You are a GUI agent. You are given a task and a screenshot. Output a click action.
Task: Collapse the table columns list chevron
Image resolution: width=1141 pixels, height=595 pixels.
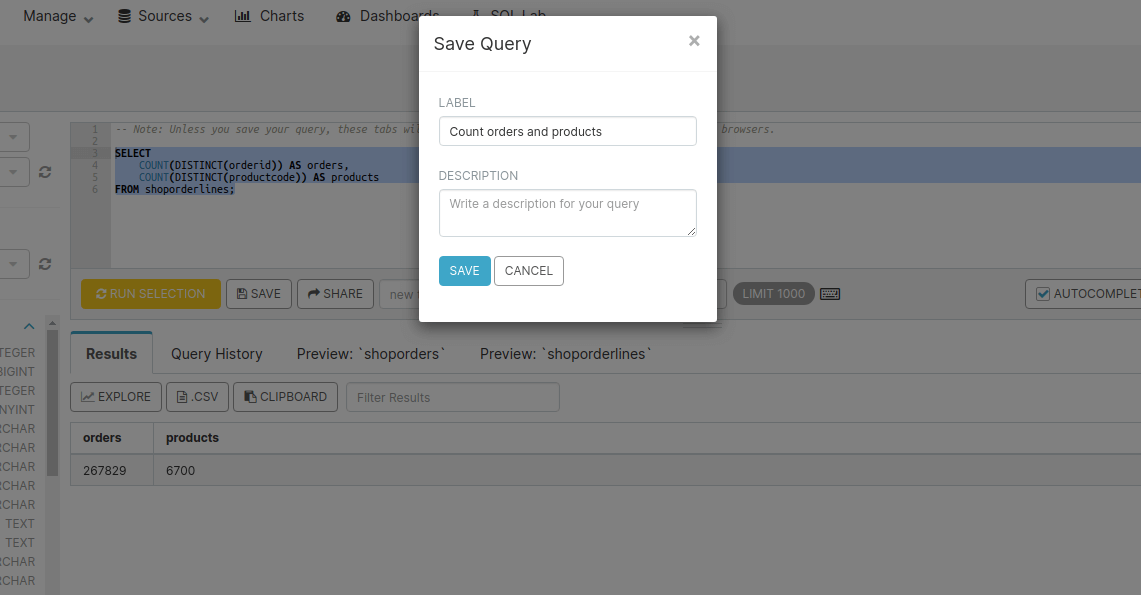29,326
